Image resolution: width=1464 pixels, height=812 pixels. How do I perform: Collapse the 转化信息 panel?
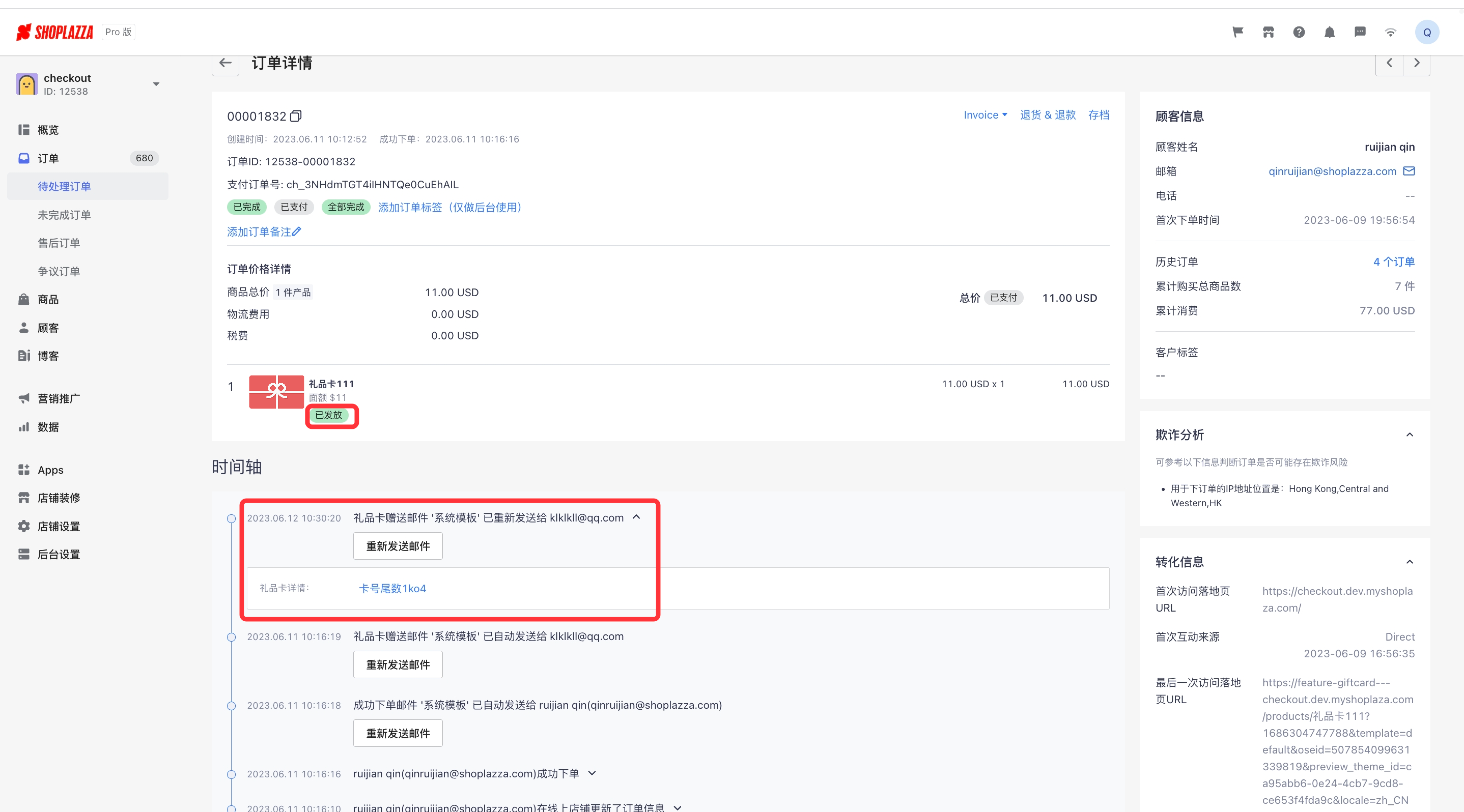pyautogui.click(x=1410, y=562)
